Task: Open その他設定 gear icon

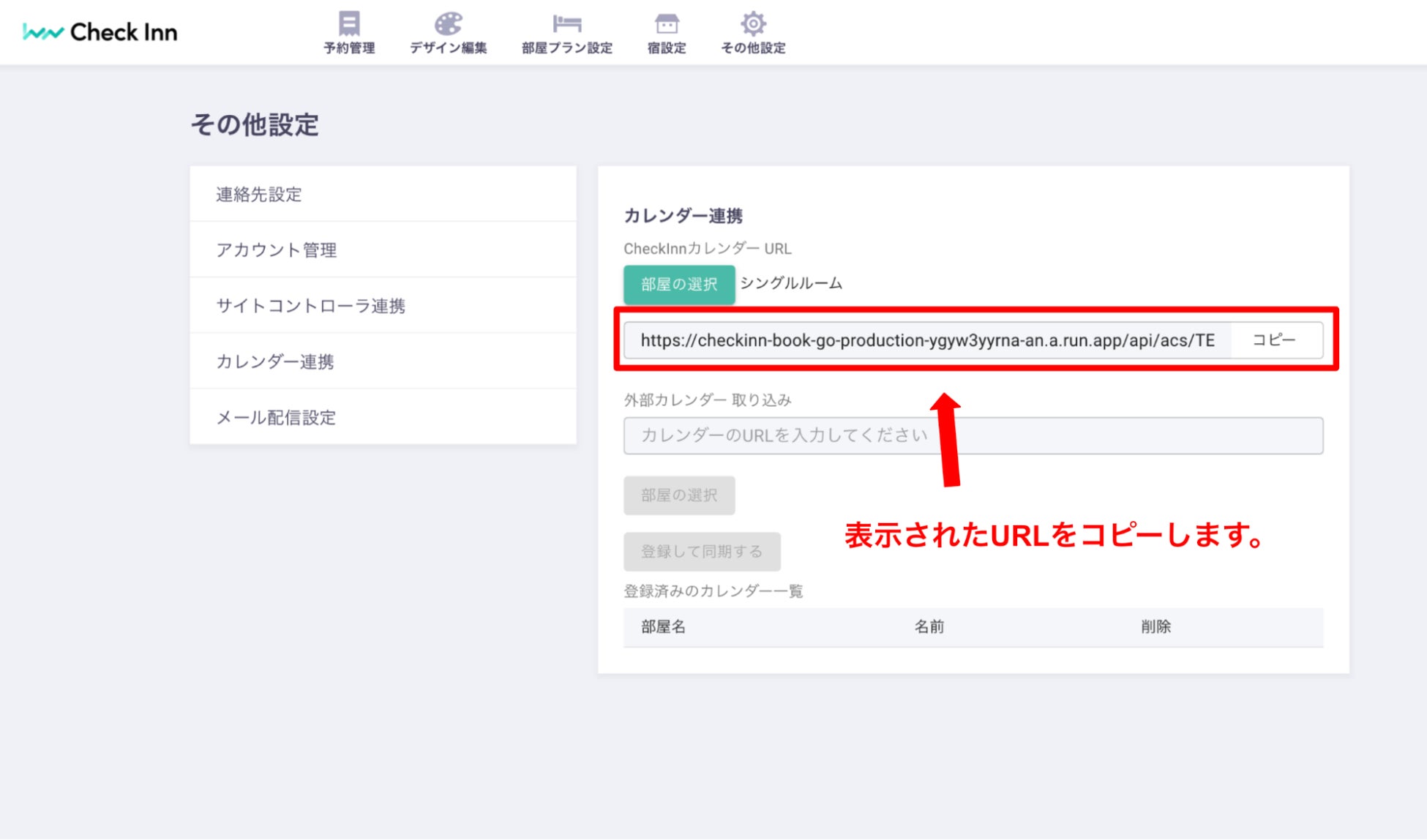Action: click(x=752, y=24)
